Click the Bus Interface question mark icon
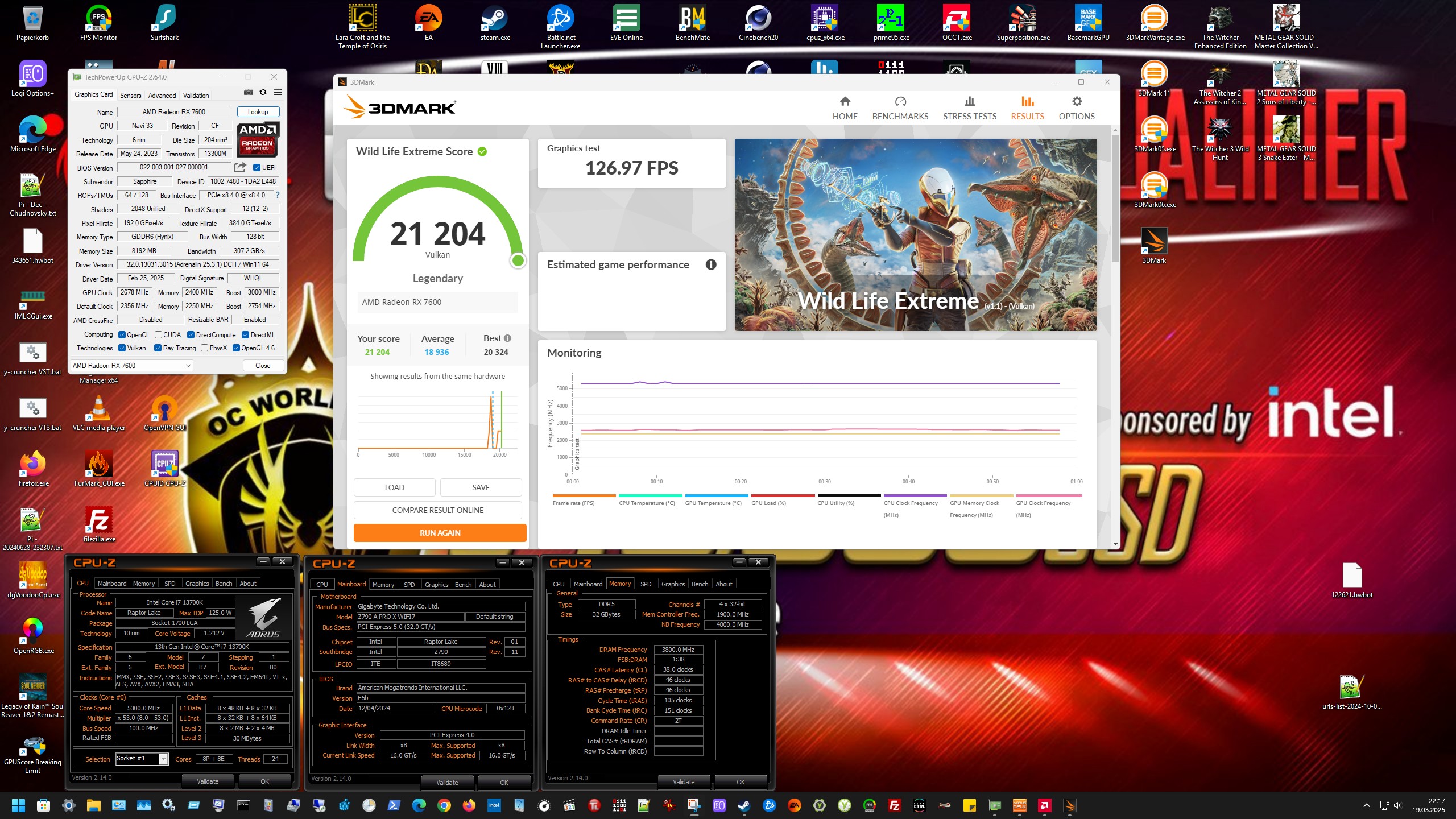 point(278,195)
